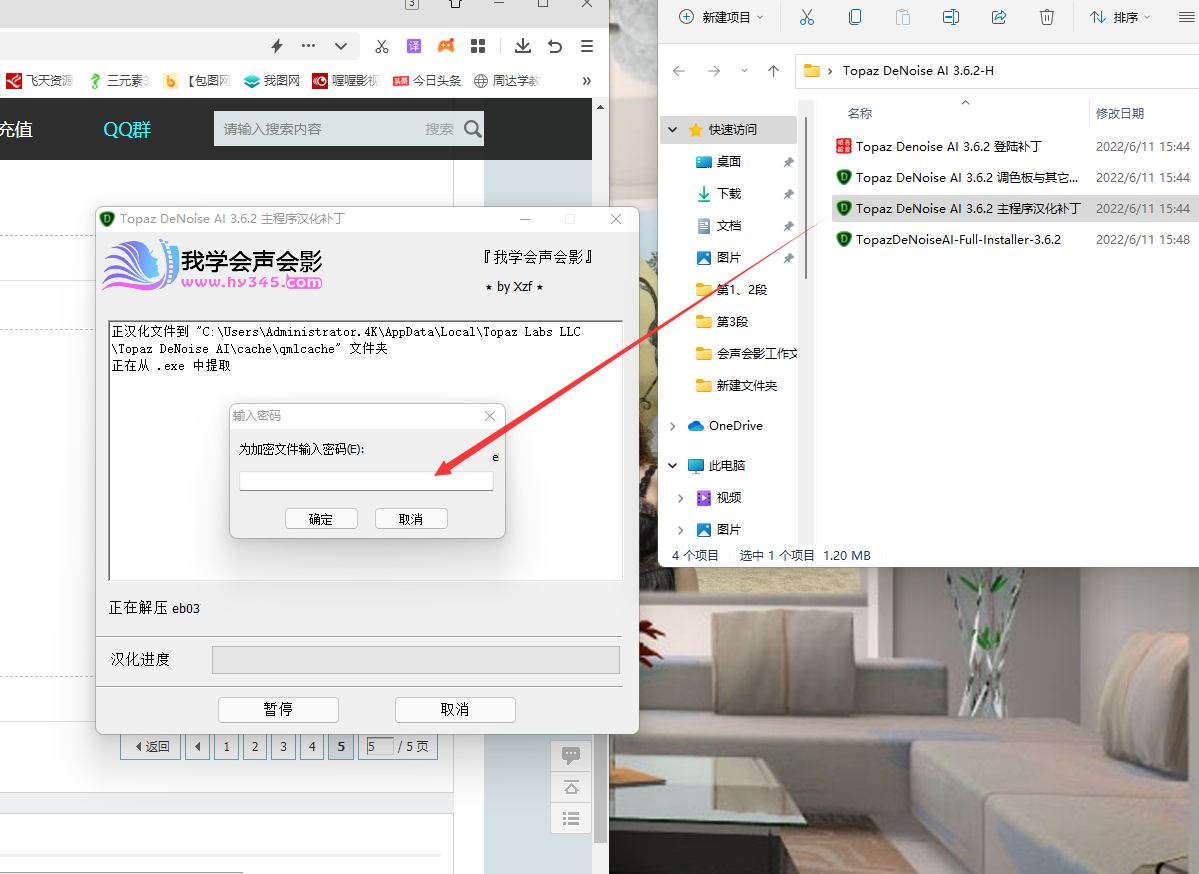The height and width of the screenshot is (874, 1199).
Task: Open the 飞天资源 bookmark
Action: 39,81
